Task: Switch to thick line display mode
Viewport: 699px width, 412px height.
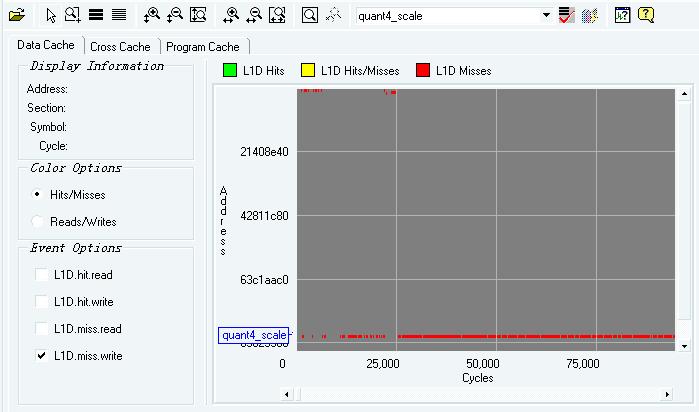Action: click(x=96, y=15)
